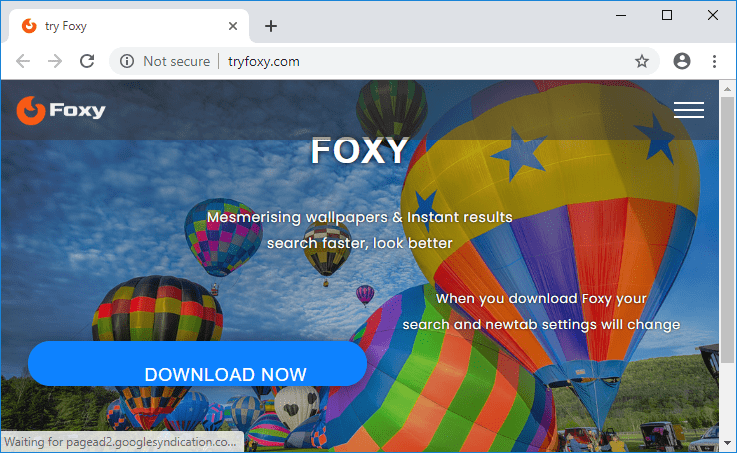Viewport: 737px width, 453px height.
Task: View site information via Not secure icon
Action: (127, 61)
